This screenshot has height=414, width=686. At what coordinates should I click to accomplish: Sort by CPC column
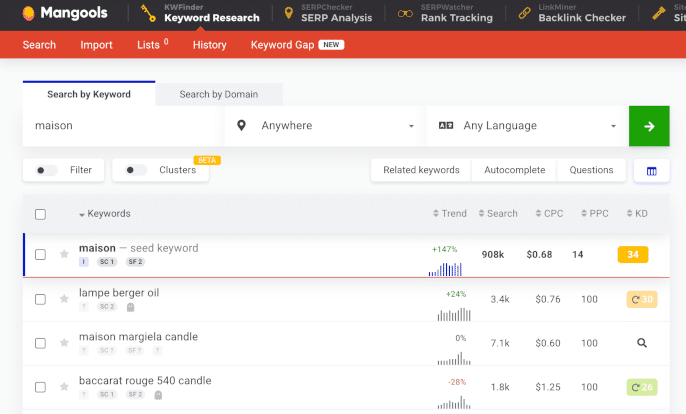click(550, 214)
